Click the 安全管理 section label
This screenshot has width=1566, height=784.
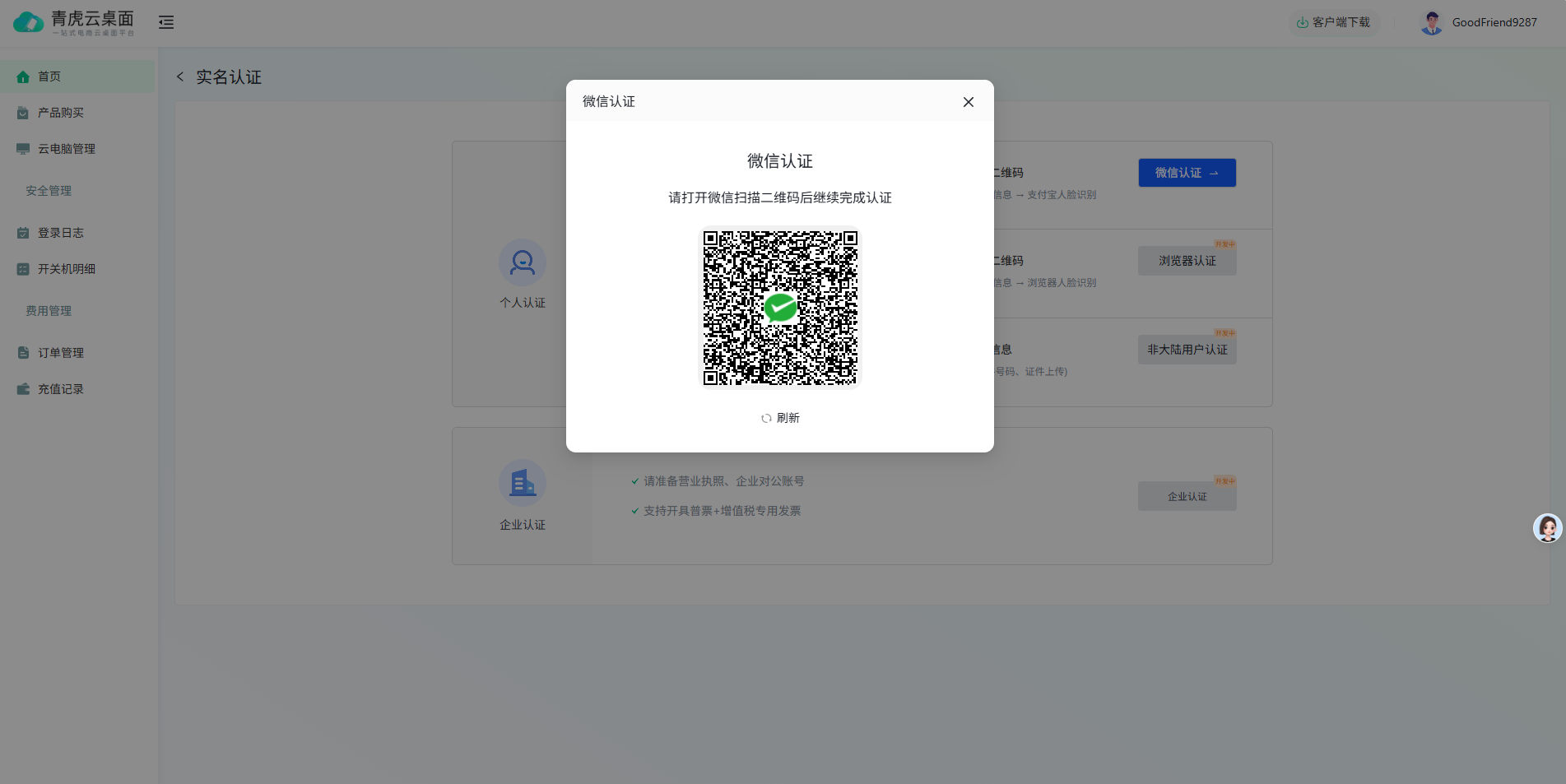point(49,191)
